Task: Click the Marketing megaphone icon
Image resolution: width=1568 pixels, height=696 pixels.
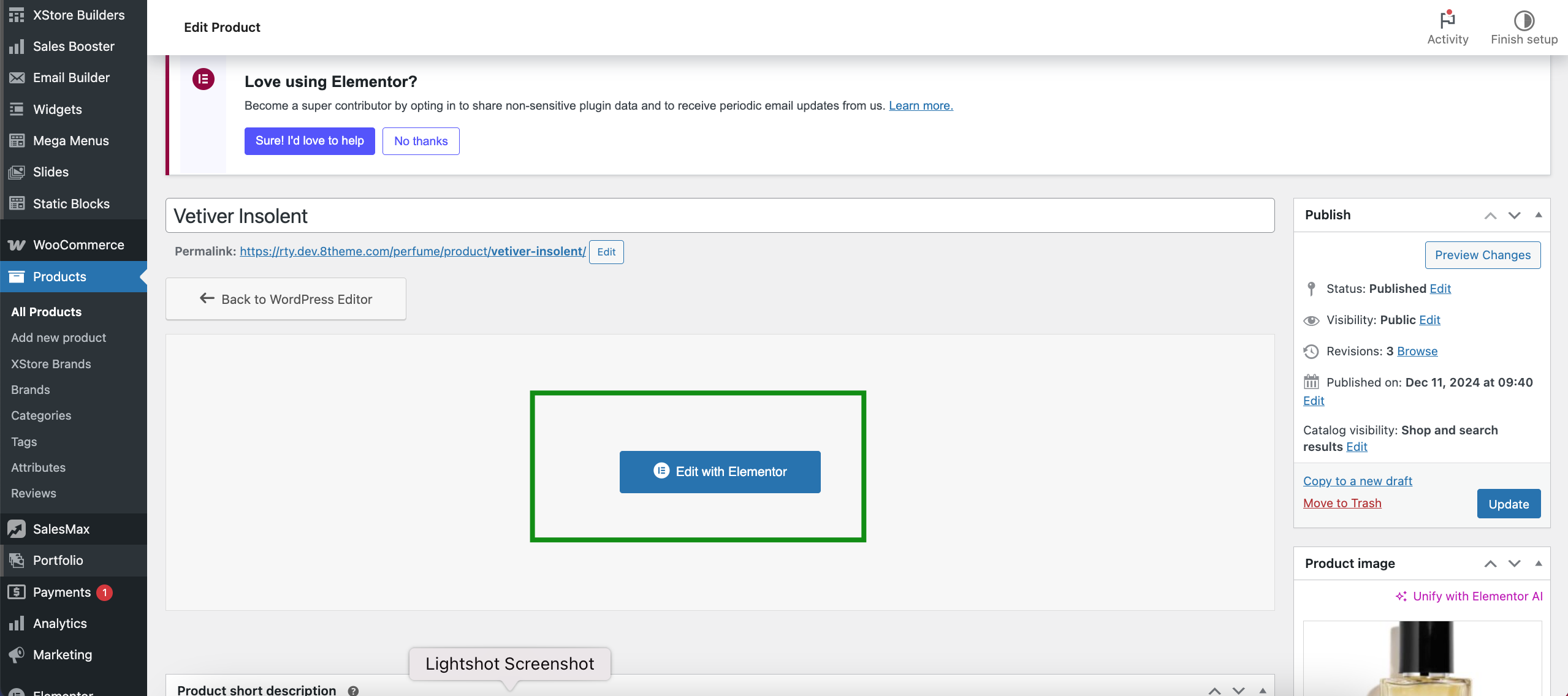Action: 17,655
